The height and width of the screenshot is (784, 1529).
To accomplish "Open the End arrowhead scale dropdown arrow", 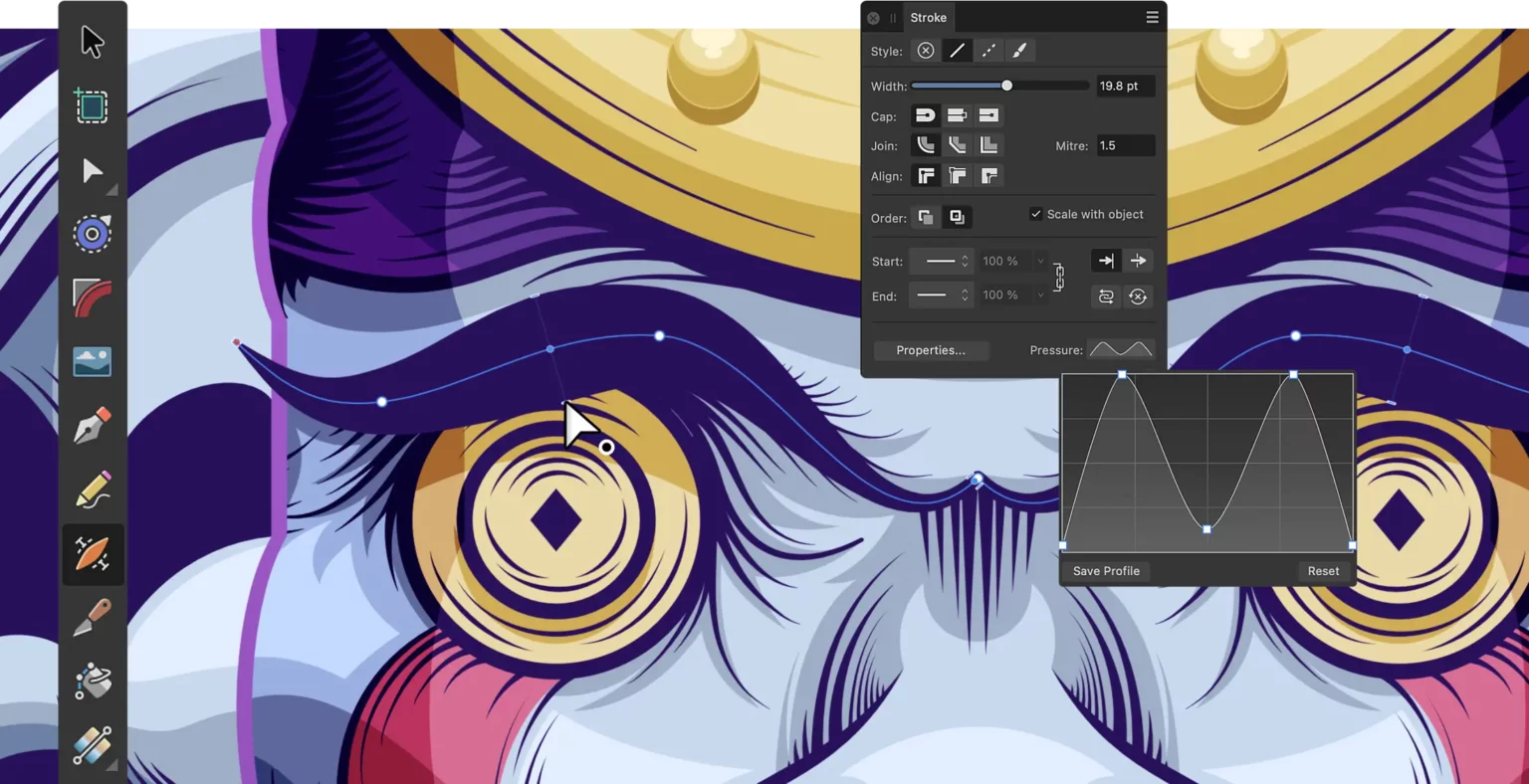I will tap(1041, 295).
